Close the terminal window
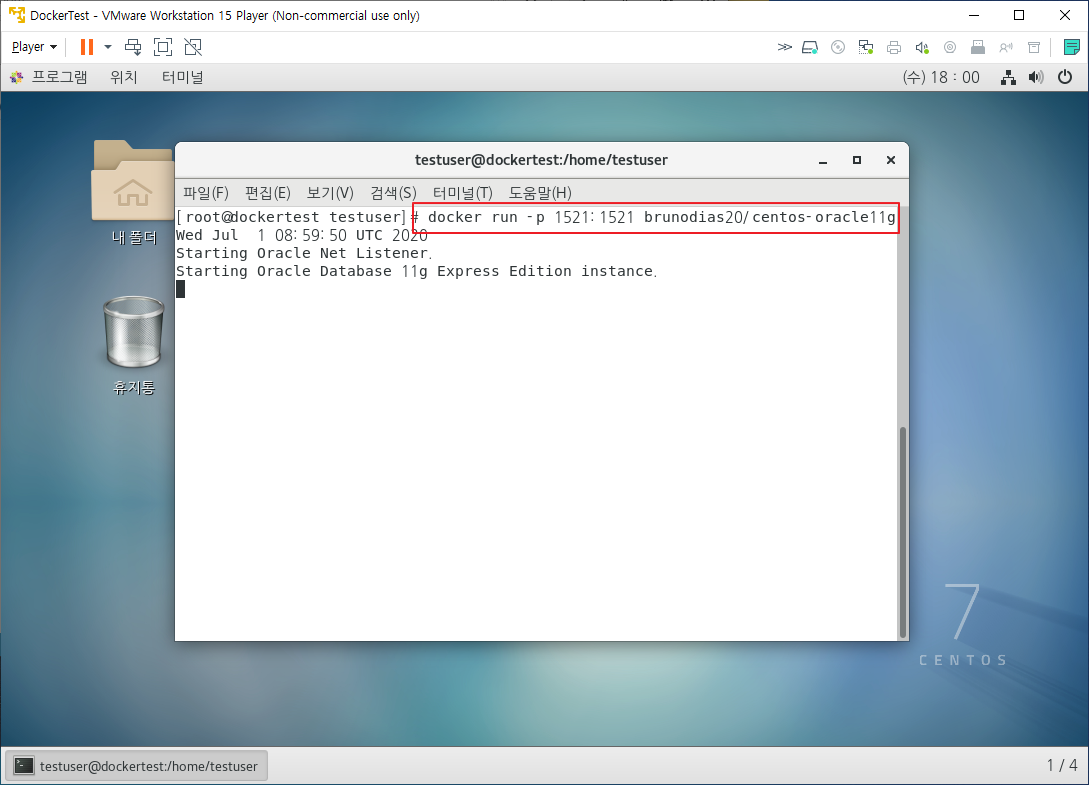Image resolution: width=1089 pixels, height=785 pixels. coord(891,160)
